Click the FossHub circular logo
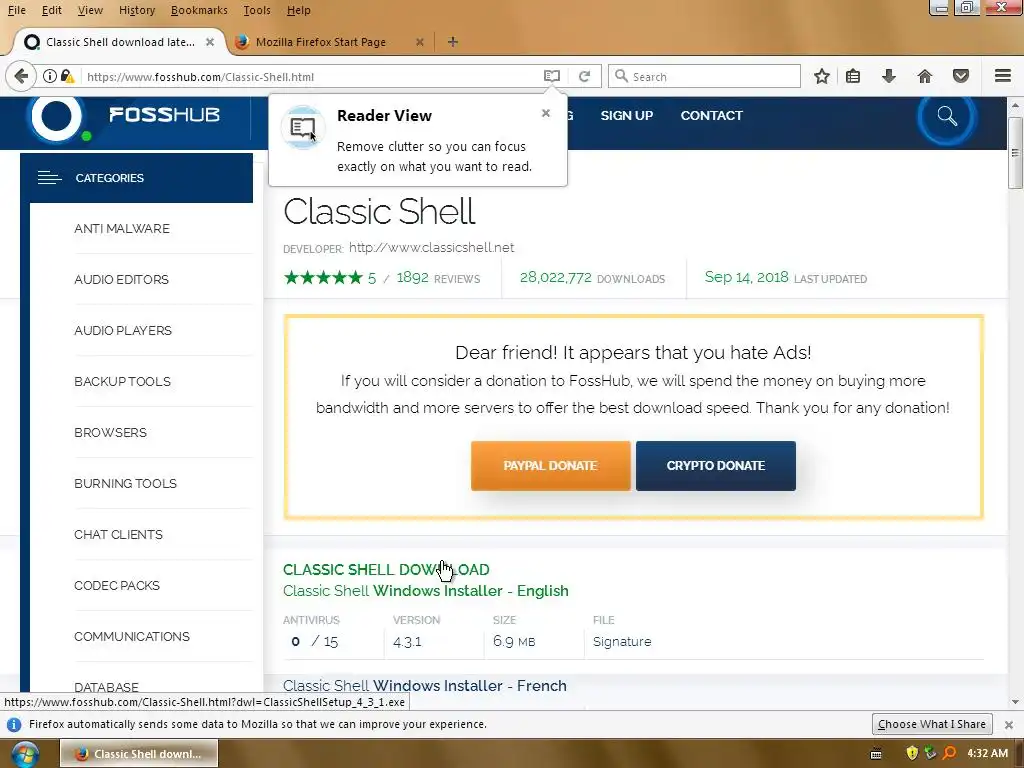The width and height of the screenshot is (1024, 768). 57,118
